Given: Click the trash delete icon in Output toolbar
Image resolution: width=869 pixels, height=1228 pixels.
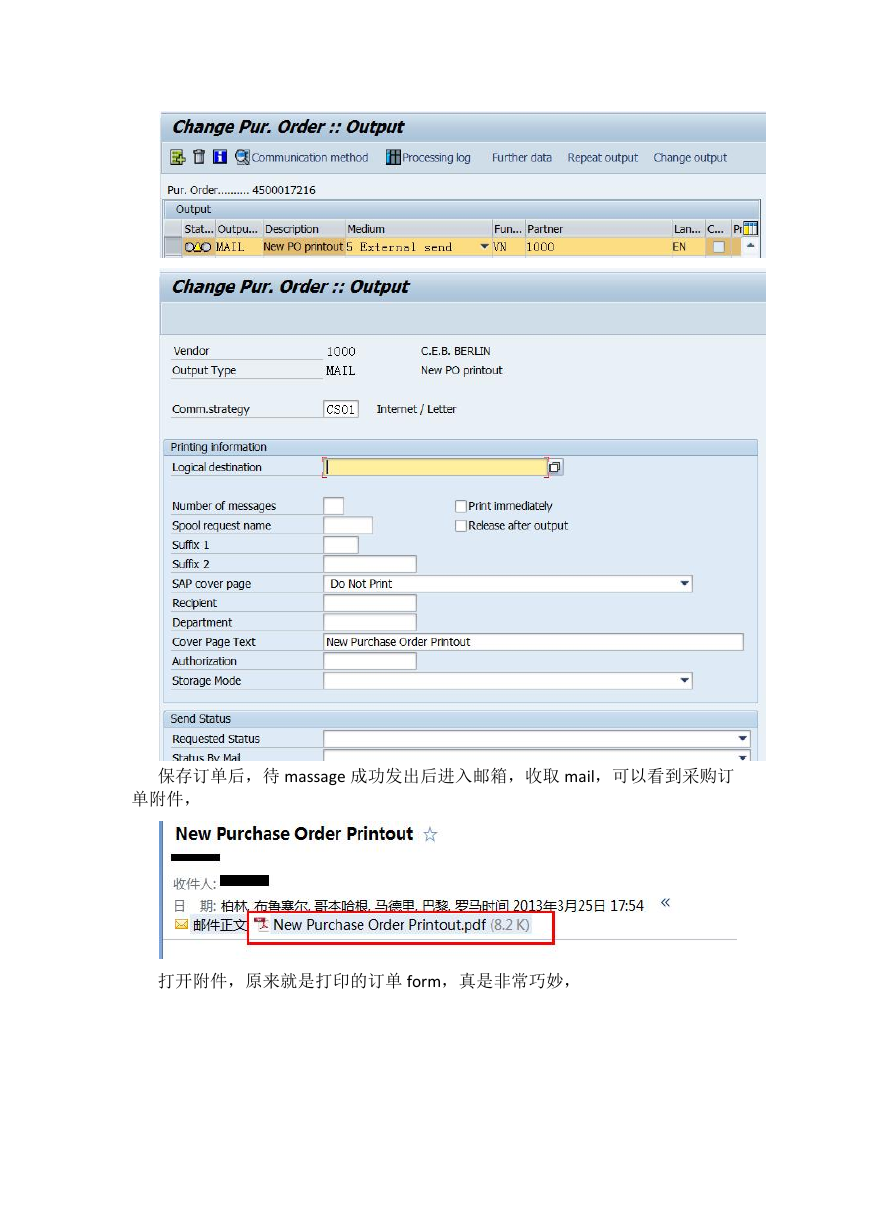Looking at the screenshot, I should tap(199, 157).
